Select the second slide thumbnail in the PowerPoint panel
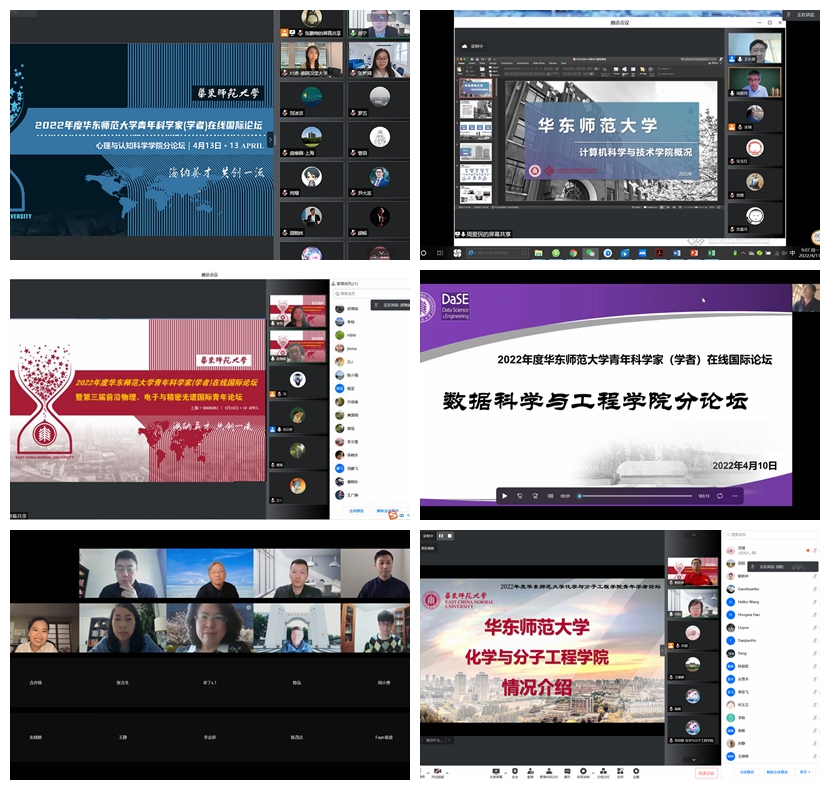The height and width of the screenshot is (790, 830). 475,109
